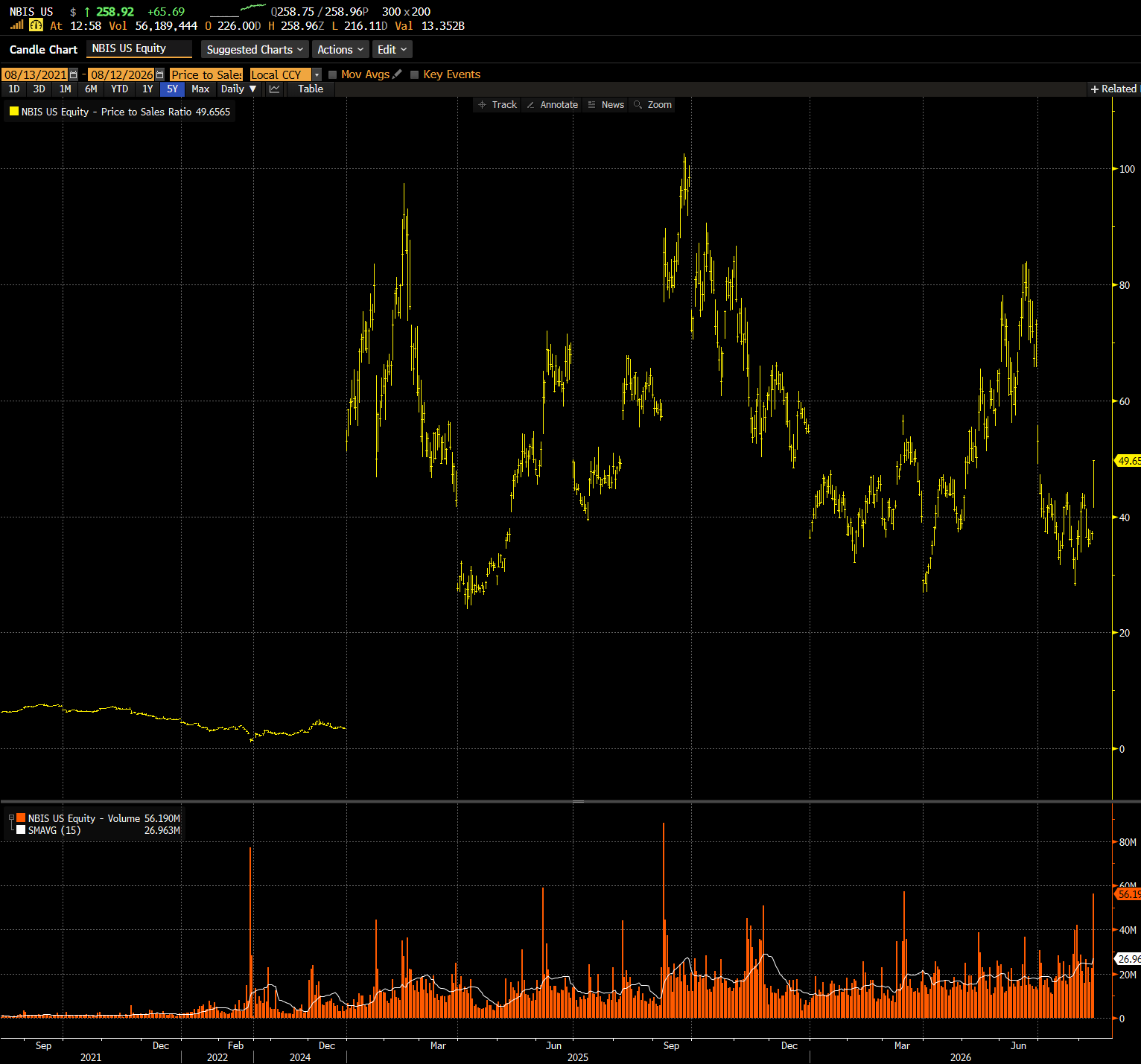Click the orange Volume legend color swatch
The height and width of the screenshot is (1064, 1141).
21,818
